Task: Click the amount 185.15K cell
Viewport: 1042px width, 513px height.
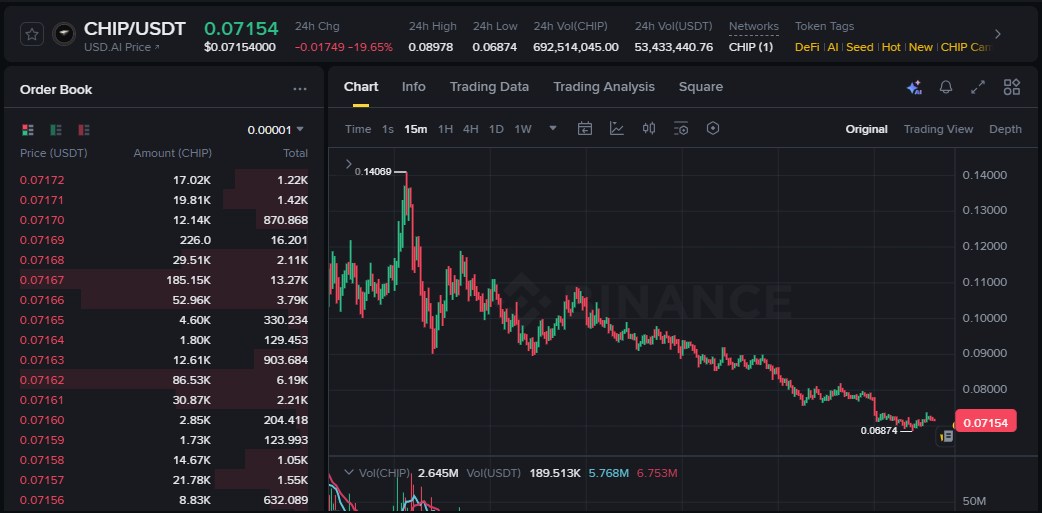Action: point(189,280)
